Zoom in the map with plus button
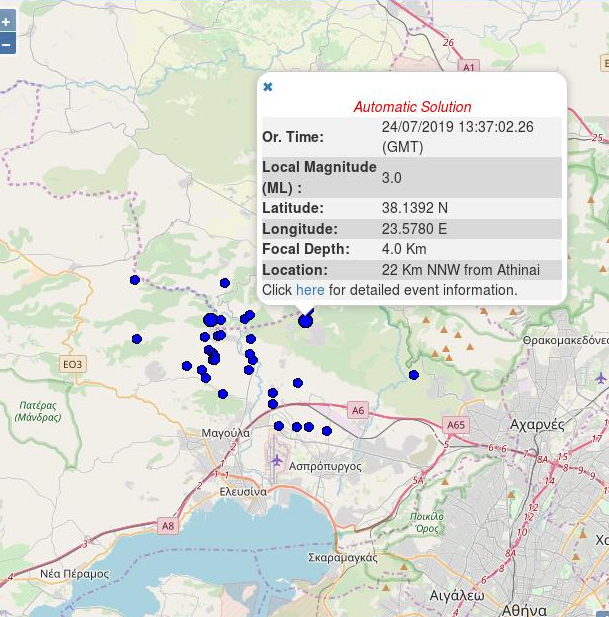 [7, 22]
